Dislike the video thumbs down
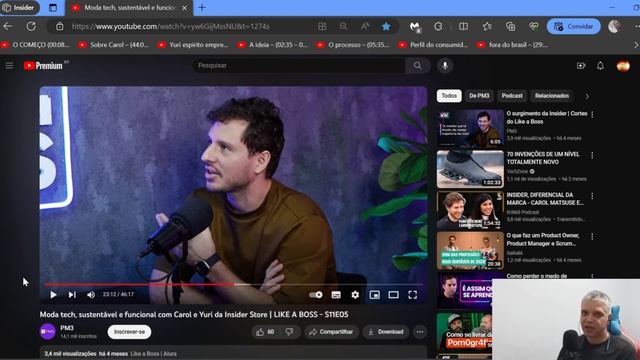 point(289,332)
